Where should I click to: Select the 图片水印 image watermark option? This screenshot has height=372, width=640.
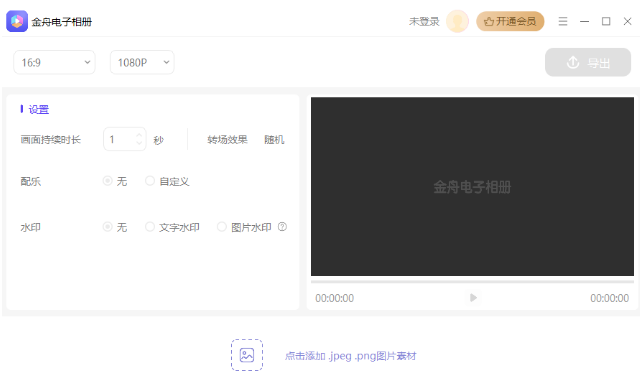[x=244, y=227]
